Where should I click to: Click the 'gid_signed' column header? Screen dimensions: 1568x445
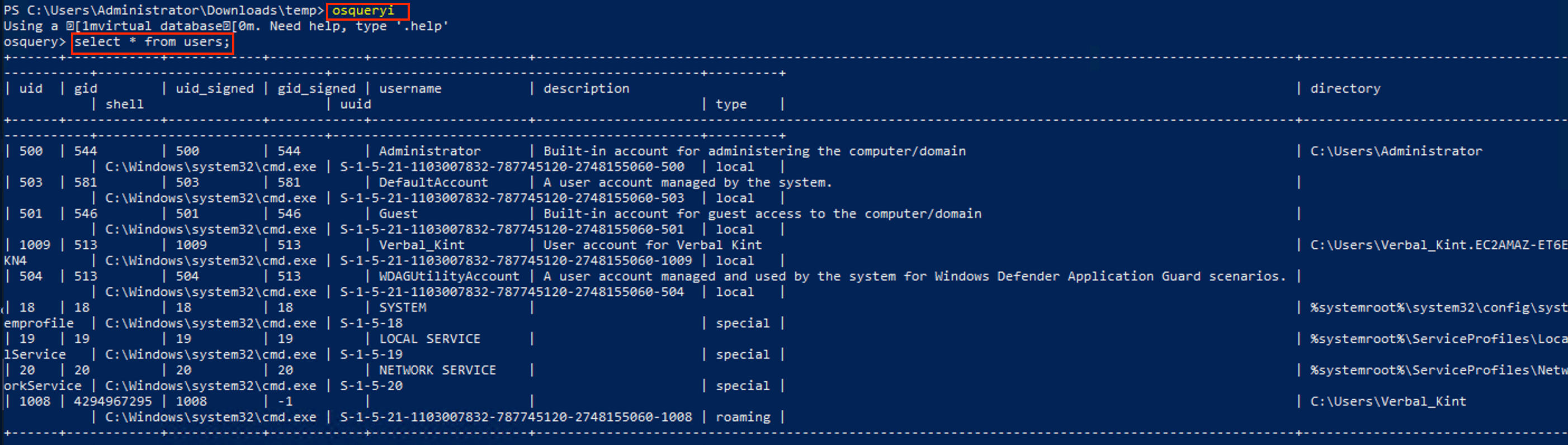click(x=316, y=89)
